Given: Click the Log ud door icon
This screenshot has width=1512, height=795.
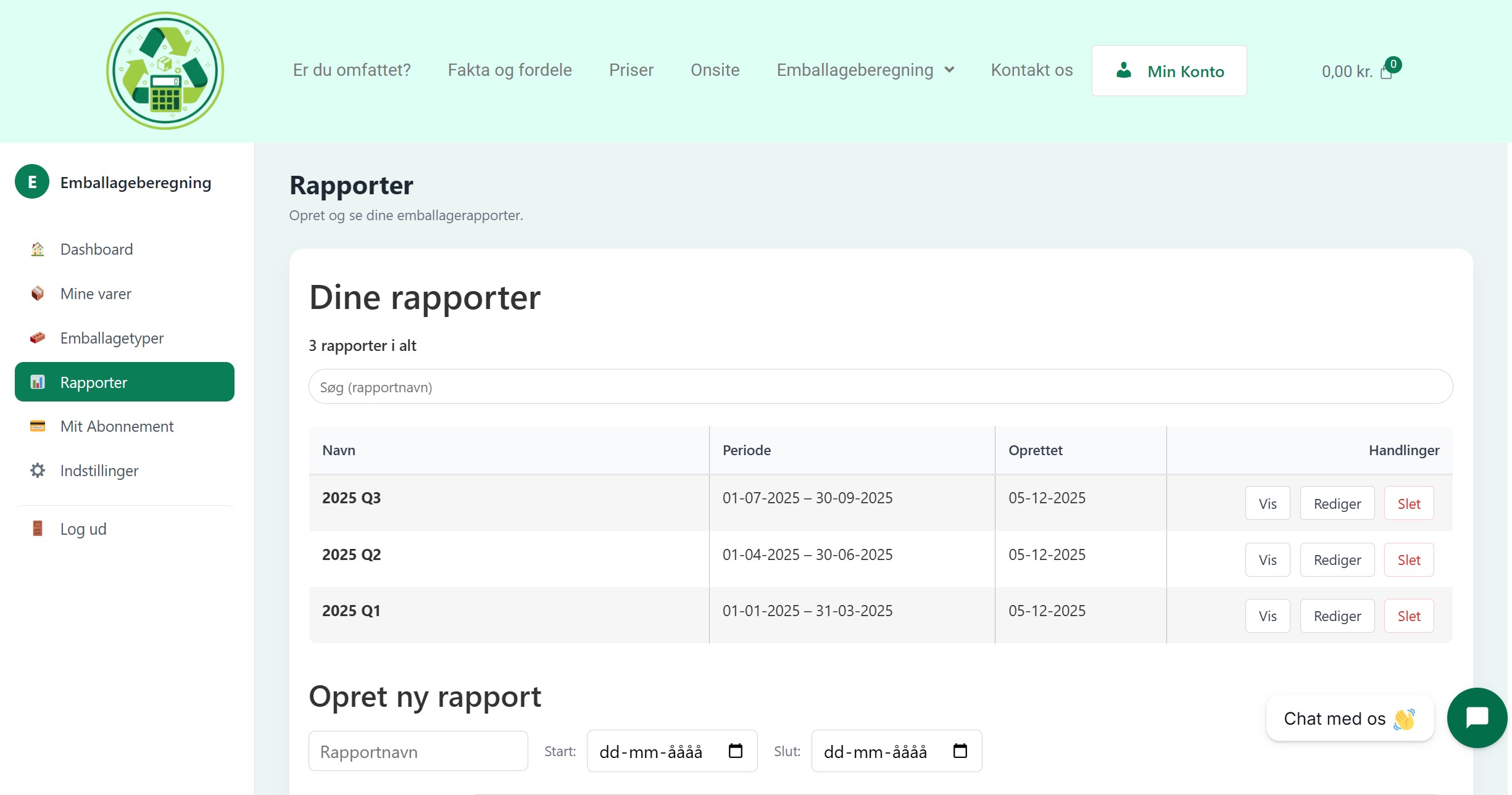Looking at the screenshot, I should tap(38, 529).
